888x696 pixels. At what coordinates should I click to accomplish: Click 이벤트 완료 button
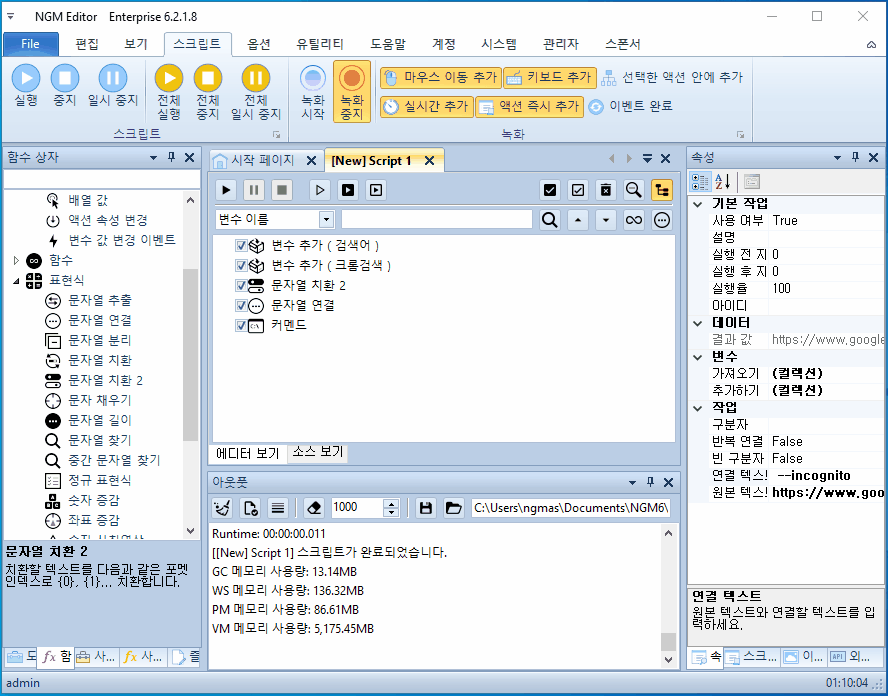pyautogui.click(x=630, y=106)
